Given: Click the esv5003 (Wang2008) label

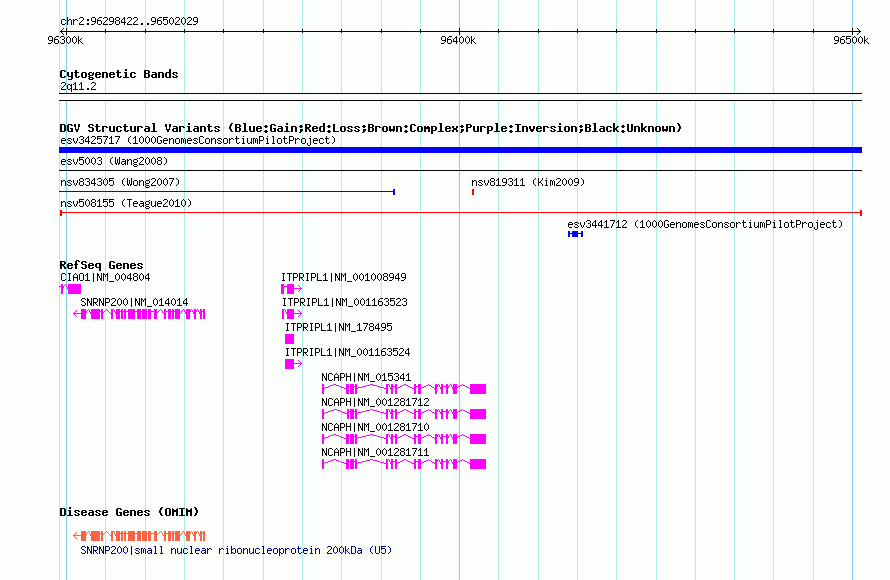Looking at the screenshot, I should (x=114, y=161).
